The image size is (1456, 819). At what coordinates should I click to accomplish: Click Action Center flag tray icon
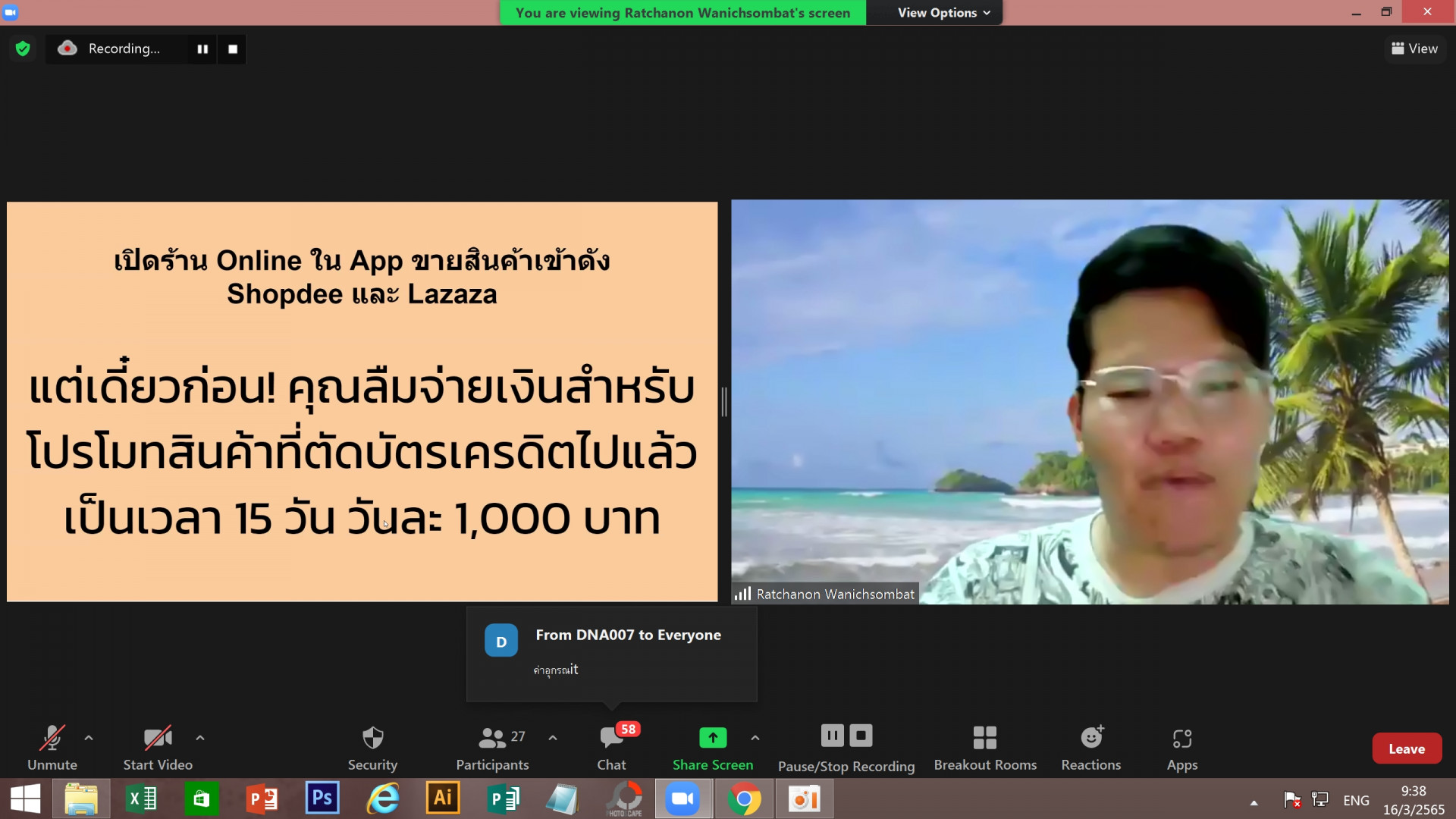1292,799
